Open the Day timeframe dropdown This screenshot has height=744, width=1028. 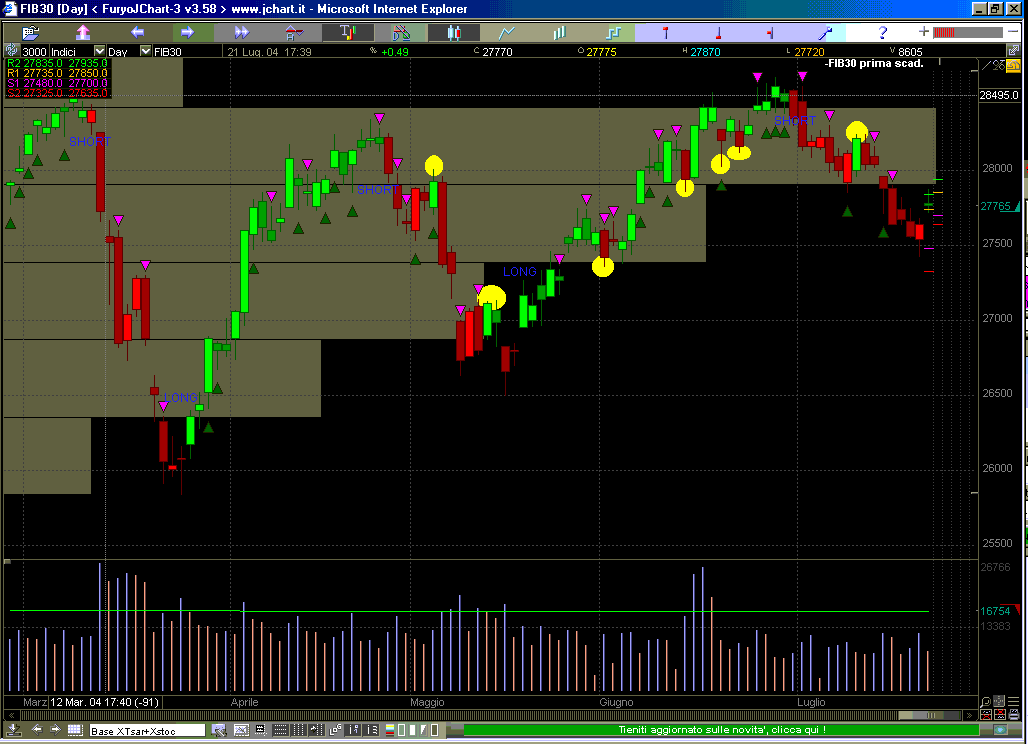tap(146, 51)
